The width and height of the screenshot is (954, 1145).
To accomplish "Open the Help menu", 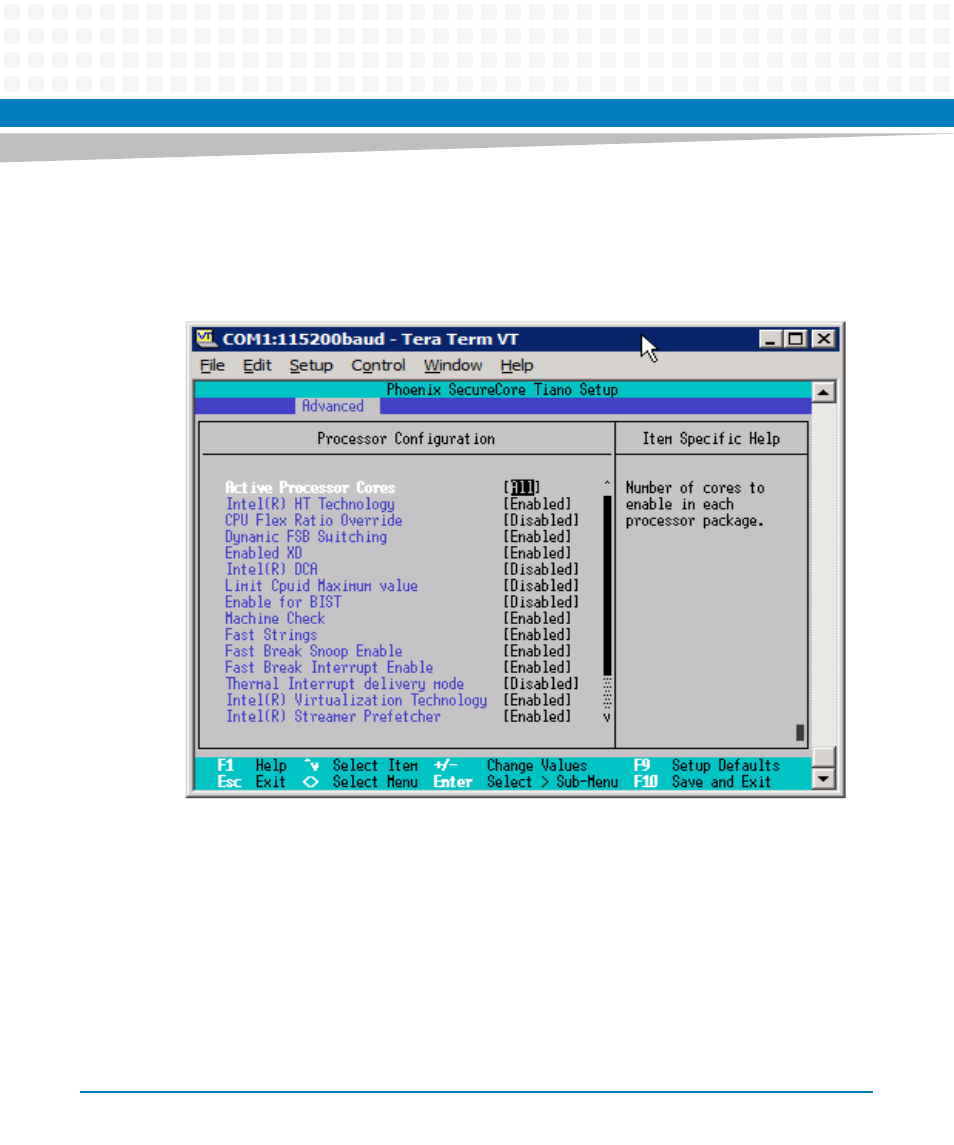I will pos(516,365).
